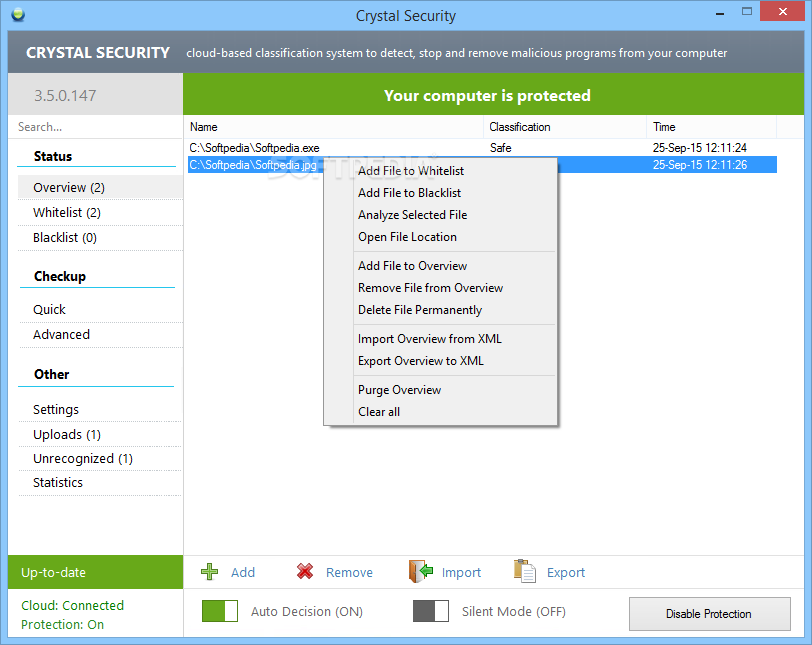Click the Safe classification cell

coord(500,148)
